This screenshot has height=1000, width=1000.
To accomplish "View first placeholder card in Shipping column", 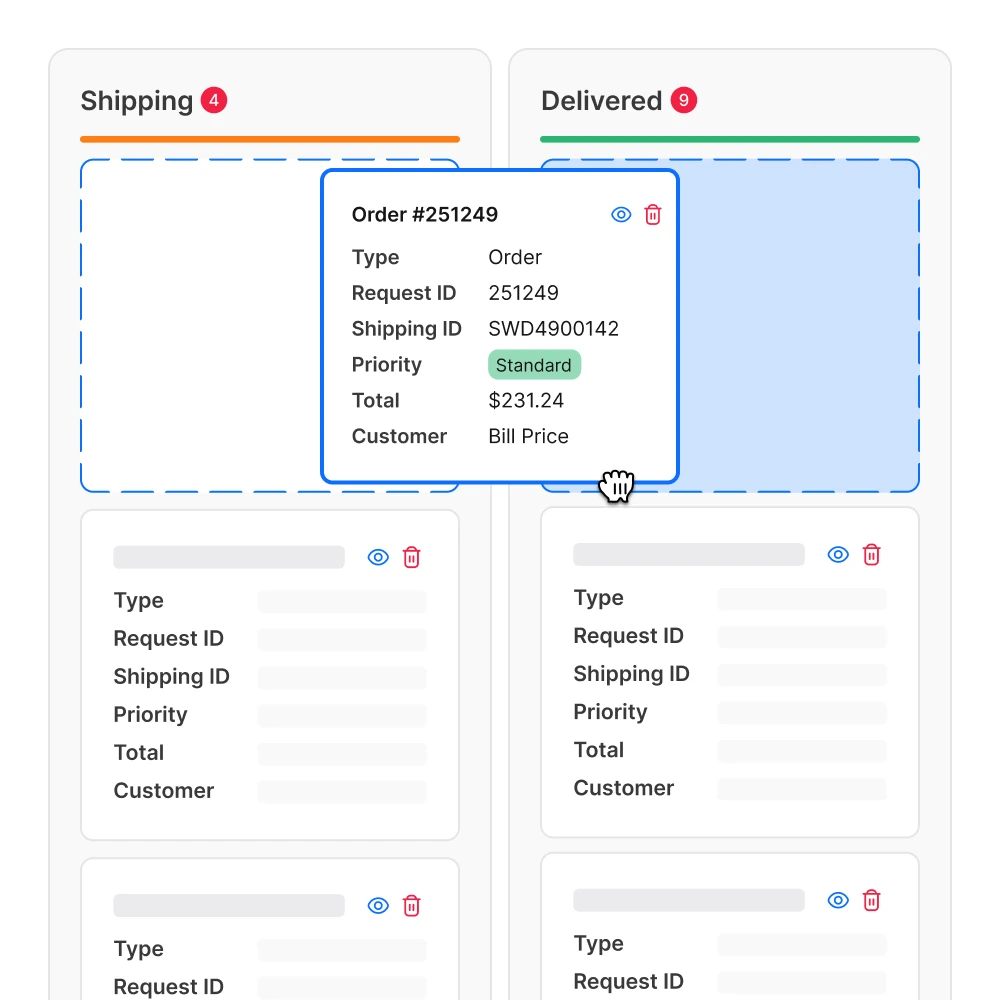I will click(378, 557).
